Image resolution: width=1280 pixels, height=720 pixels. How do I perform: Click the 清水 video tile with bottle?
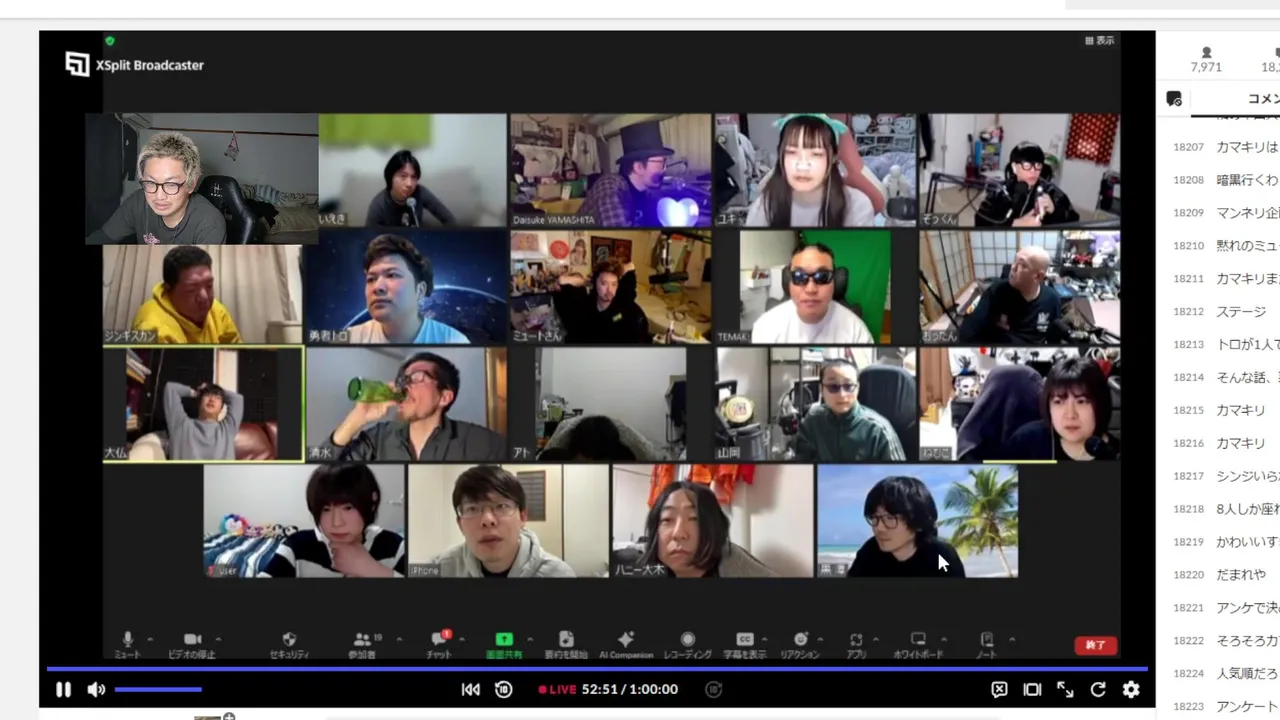pos(406,404)
